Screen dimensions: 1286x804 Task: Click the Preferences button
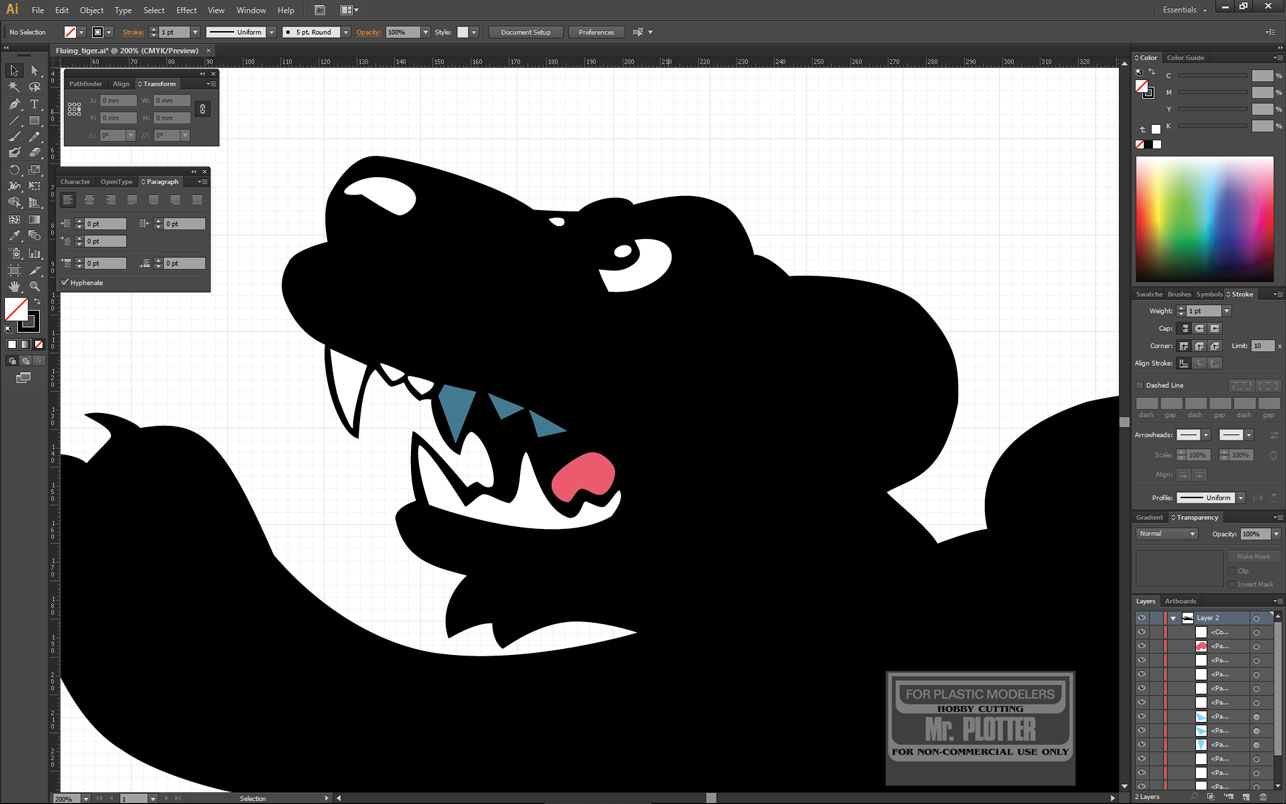[x=596, y=32]
